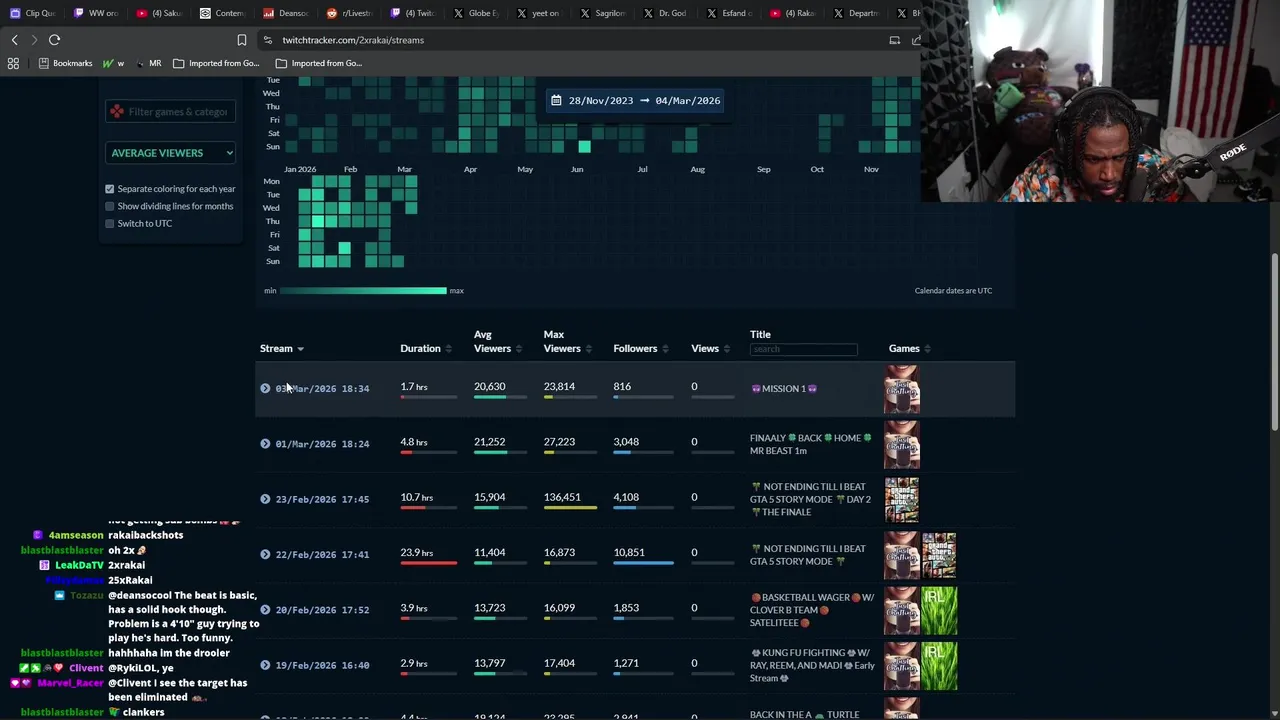Switch to the 'Dr. God' X tab
The width and height of the screenshot is (1280, 720).
point(665,13)
